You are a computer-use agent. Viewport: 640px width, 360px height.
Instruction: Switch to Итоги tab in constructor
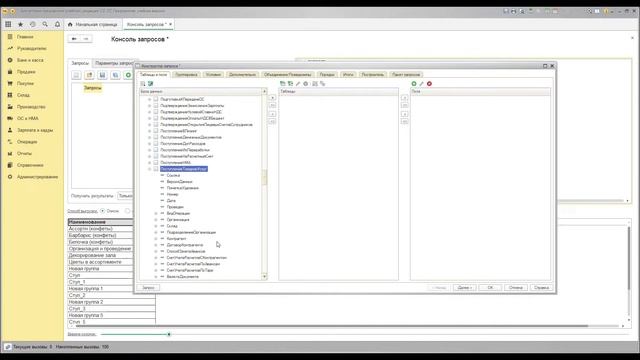(348, 75)
